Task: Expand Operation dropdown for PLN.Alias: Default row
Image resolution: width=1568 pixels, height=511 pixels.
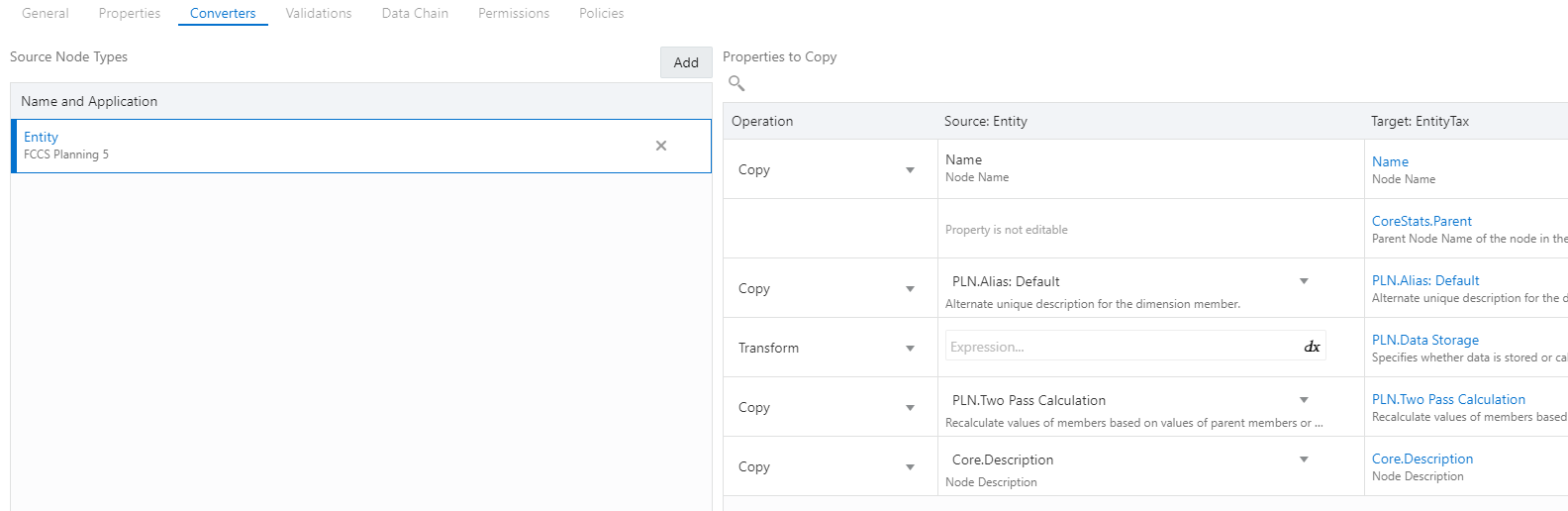Action: [x=910, y=289]
